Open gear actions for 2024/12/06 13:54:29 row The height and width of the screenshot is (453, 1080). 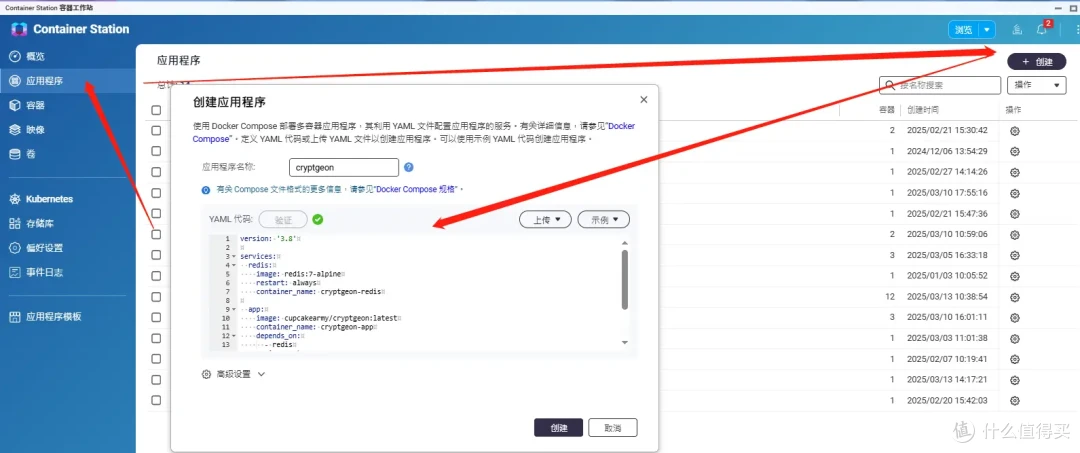1014,151
